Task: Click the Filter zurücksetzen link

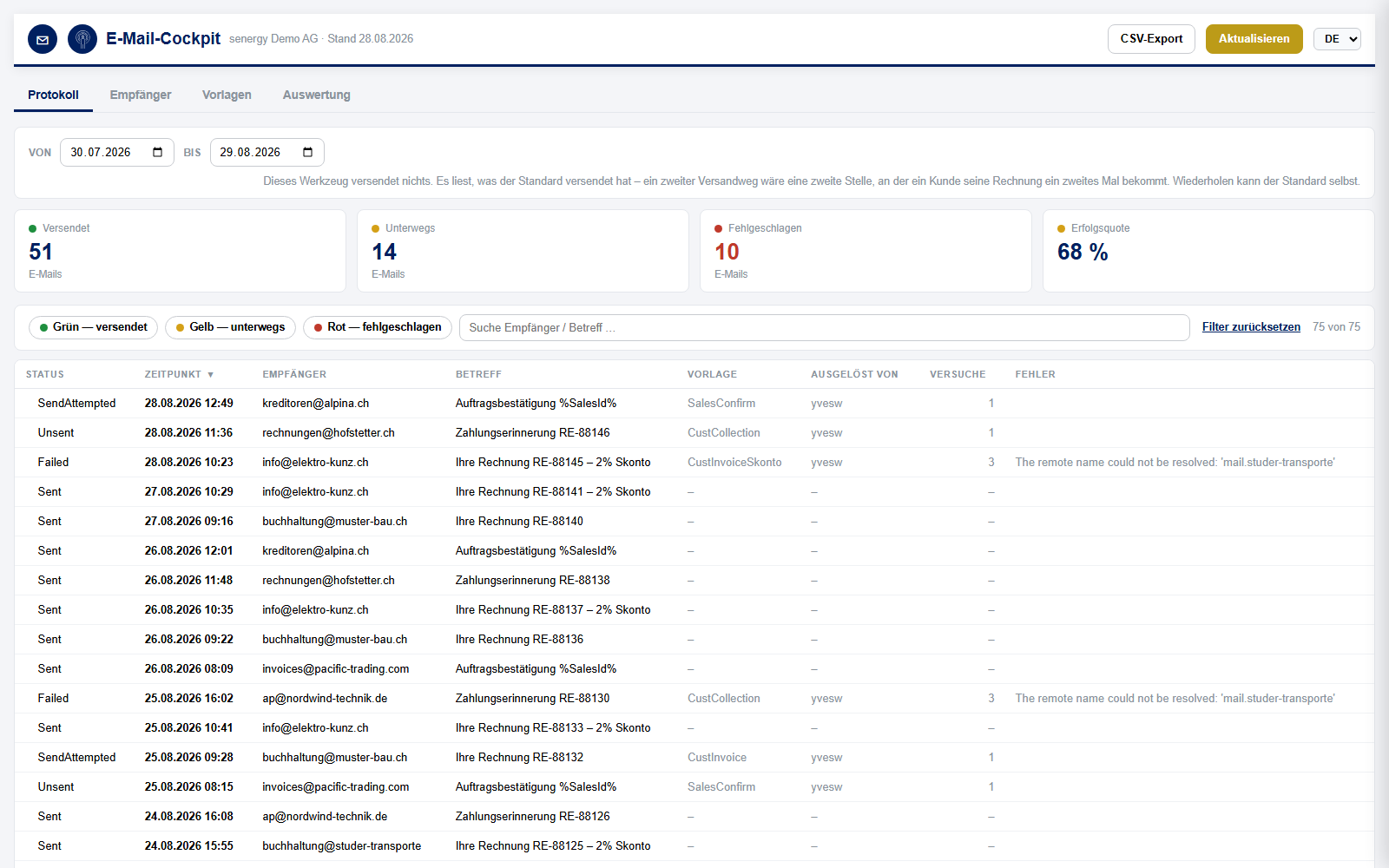Action: 1251,327
